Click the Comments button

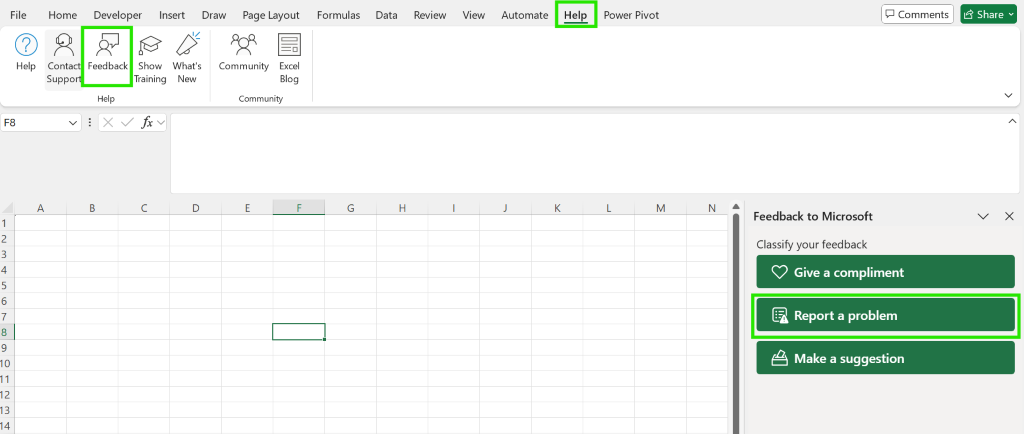[x=917, y=14]
